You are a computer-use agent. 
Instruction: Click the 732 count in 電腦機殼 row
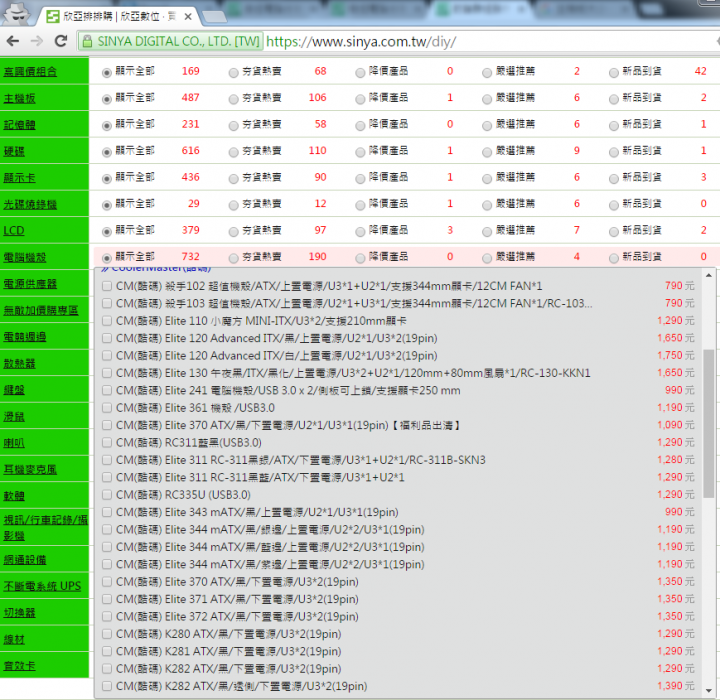[191, 256]
